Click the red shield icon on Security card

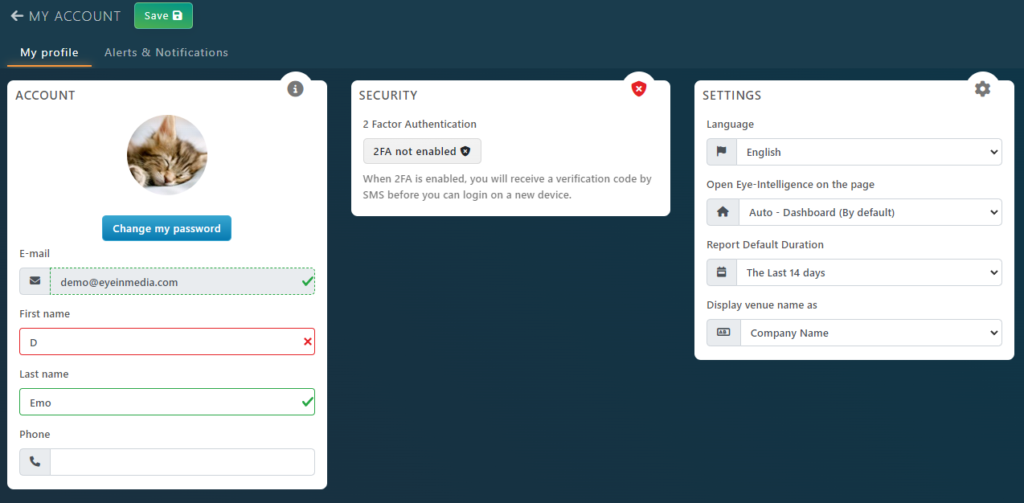pos(639,89)
